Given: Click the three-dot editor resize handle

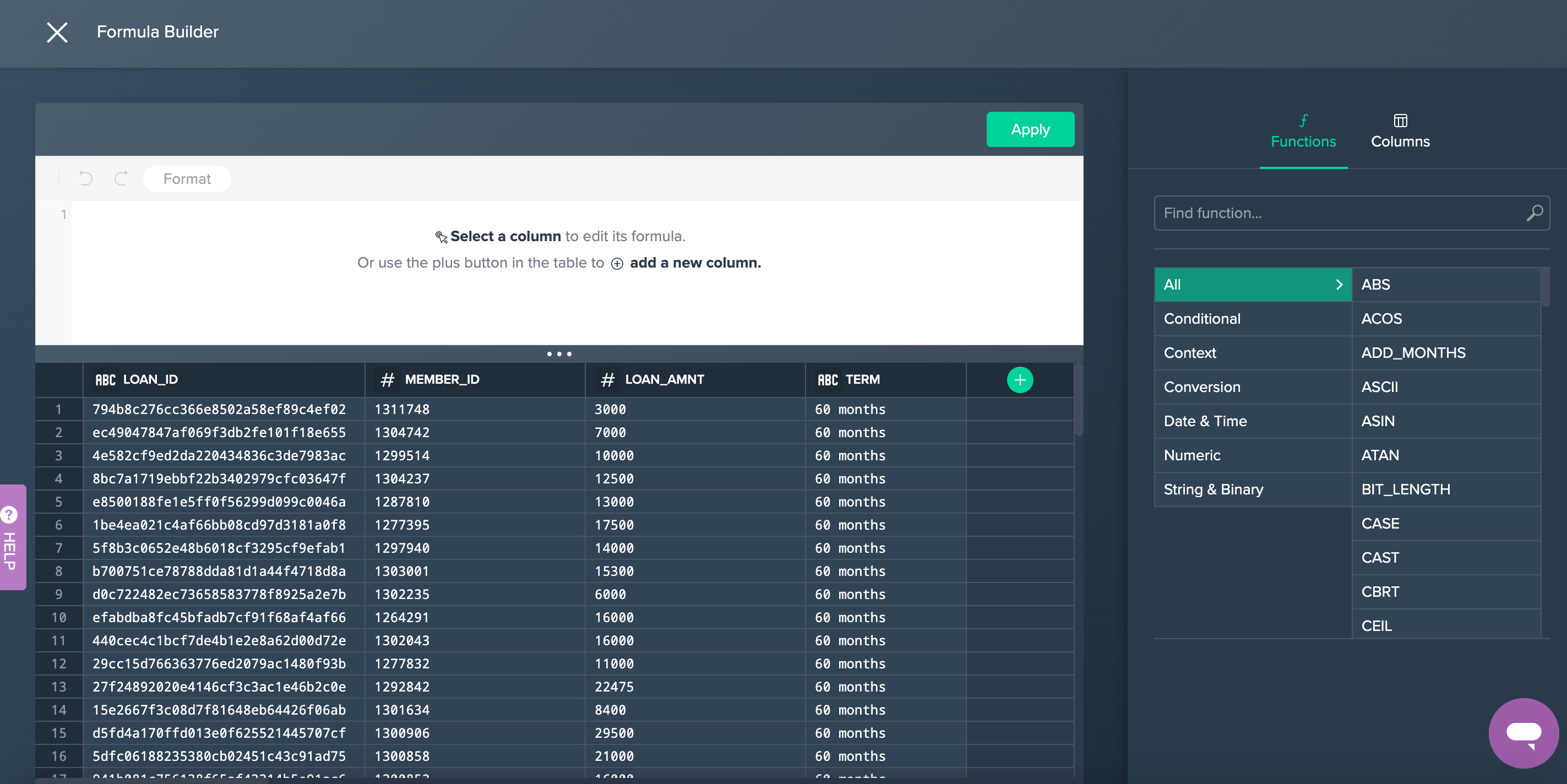Looking at the screenshot, I should click(x=559, y=353).
